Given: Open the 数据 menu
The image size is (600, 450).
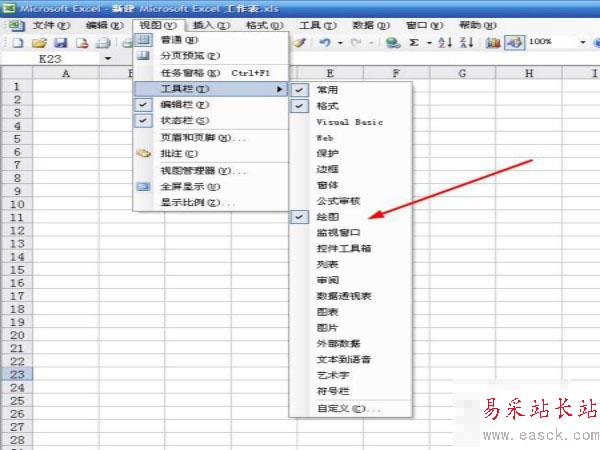Looking at the screenshot, I should 371,26.
